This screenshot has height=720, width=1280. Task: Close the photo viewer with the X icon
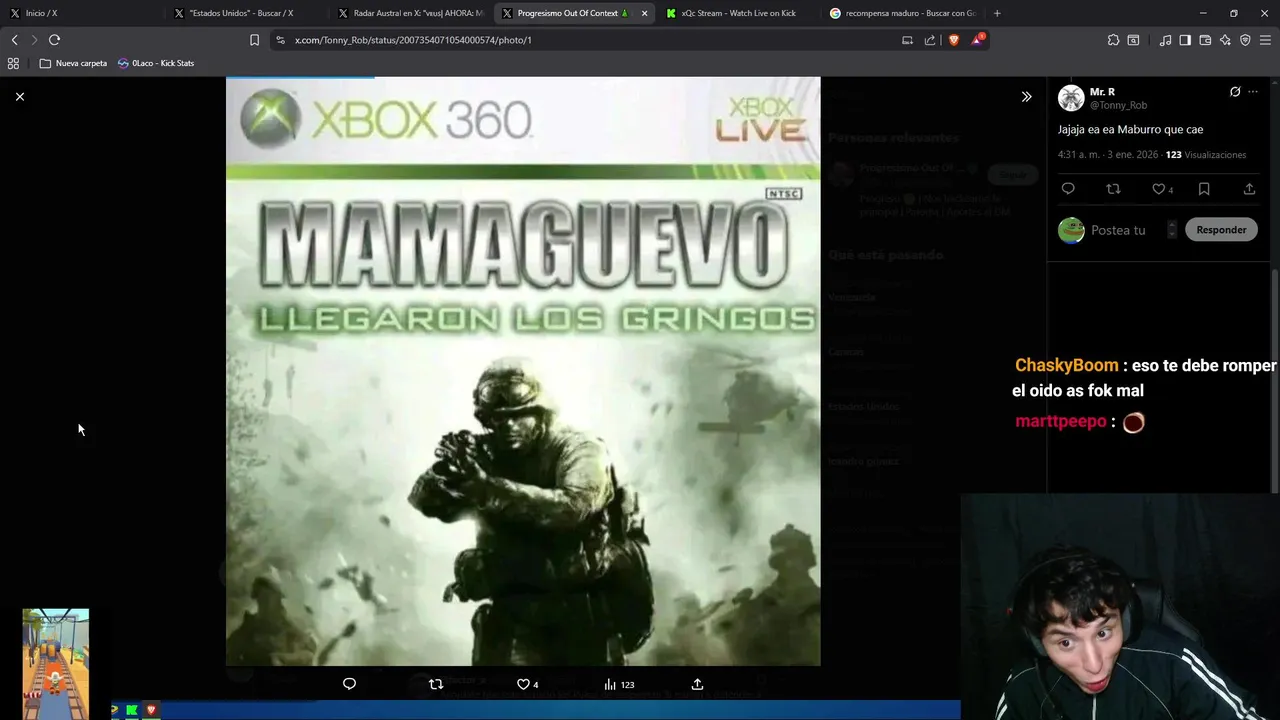(x=20, y=96)
